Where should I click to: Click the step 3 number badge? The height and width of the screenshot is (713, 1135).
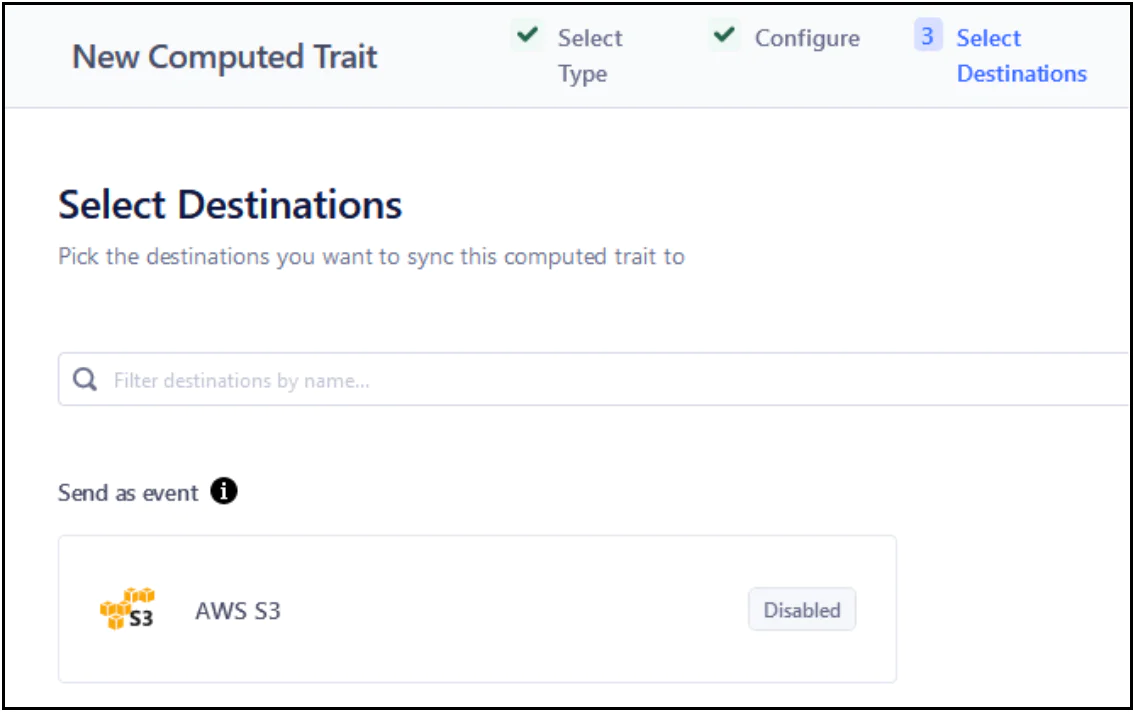pos(927,37)
